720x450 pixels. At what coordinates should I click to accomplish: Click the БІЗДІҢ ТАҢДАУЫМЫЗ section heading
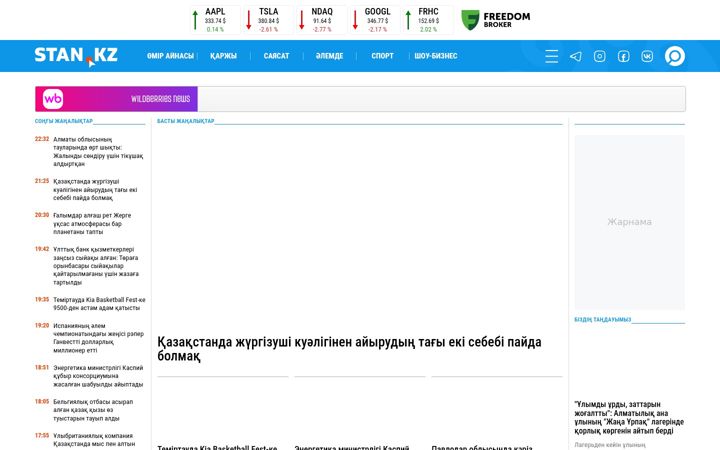tap(602, 320)
